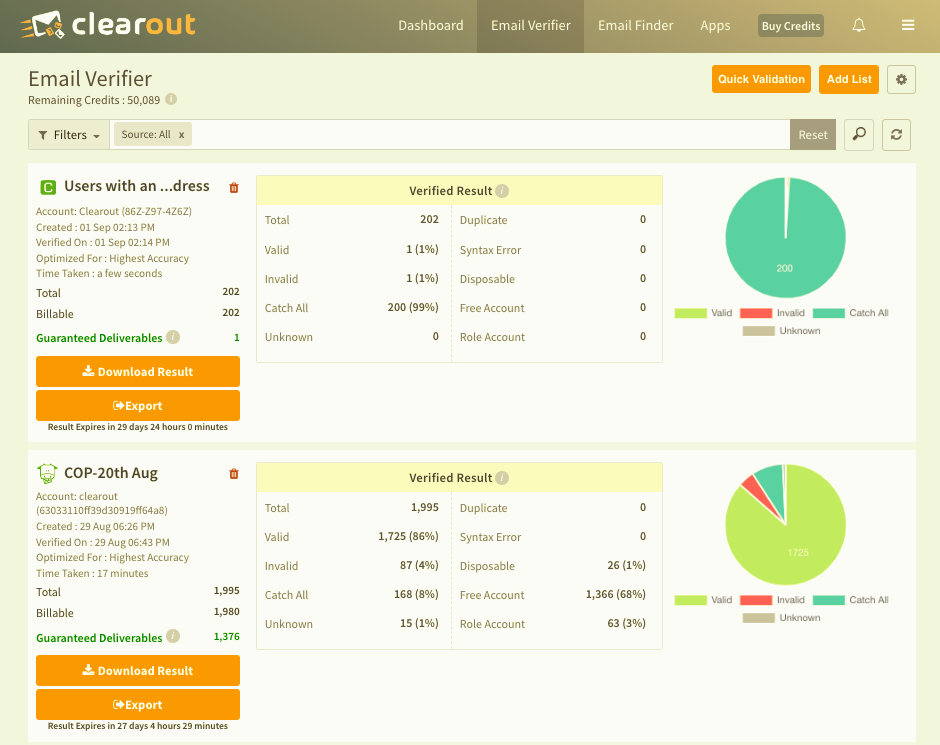Image resolution: width=940 pixels, height=745 pixels.
Task: Click Guaranteed Deliverables info icon for first list
Action: click(x=173, y=337)
